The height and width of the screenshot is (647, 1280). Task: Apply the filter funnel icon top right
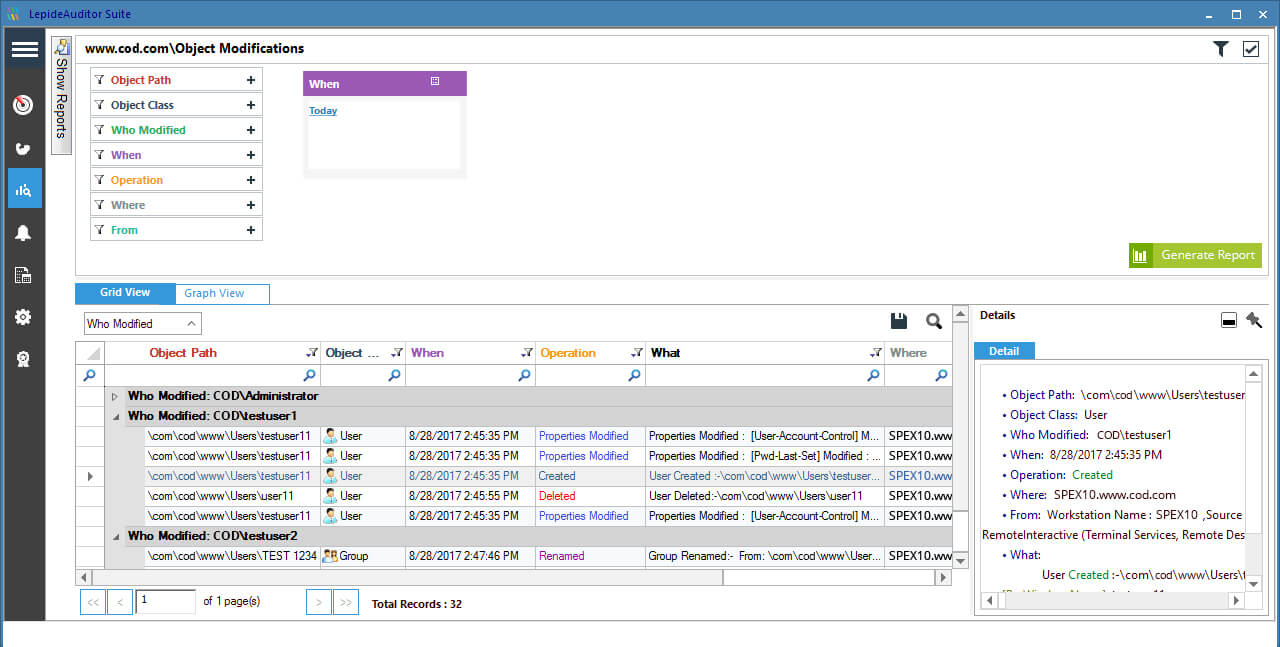pyautogui.click(x=1219, y=47)
